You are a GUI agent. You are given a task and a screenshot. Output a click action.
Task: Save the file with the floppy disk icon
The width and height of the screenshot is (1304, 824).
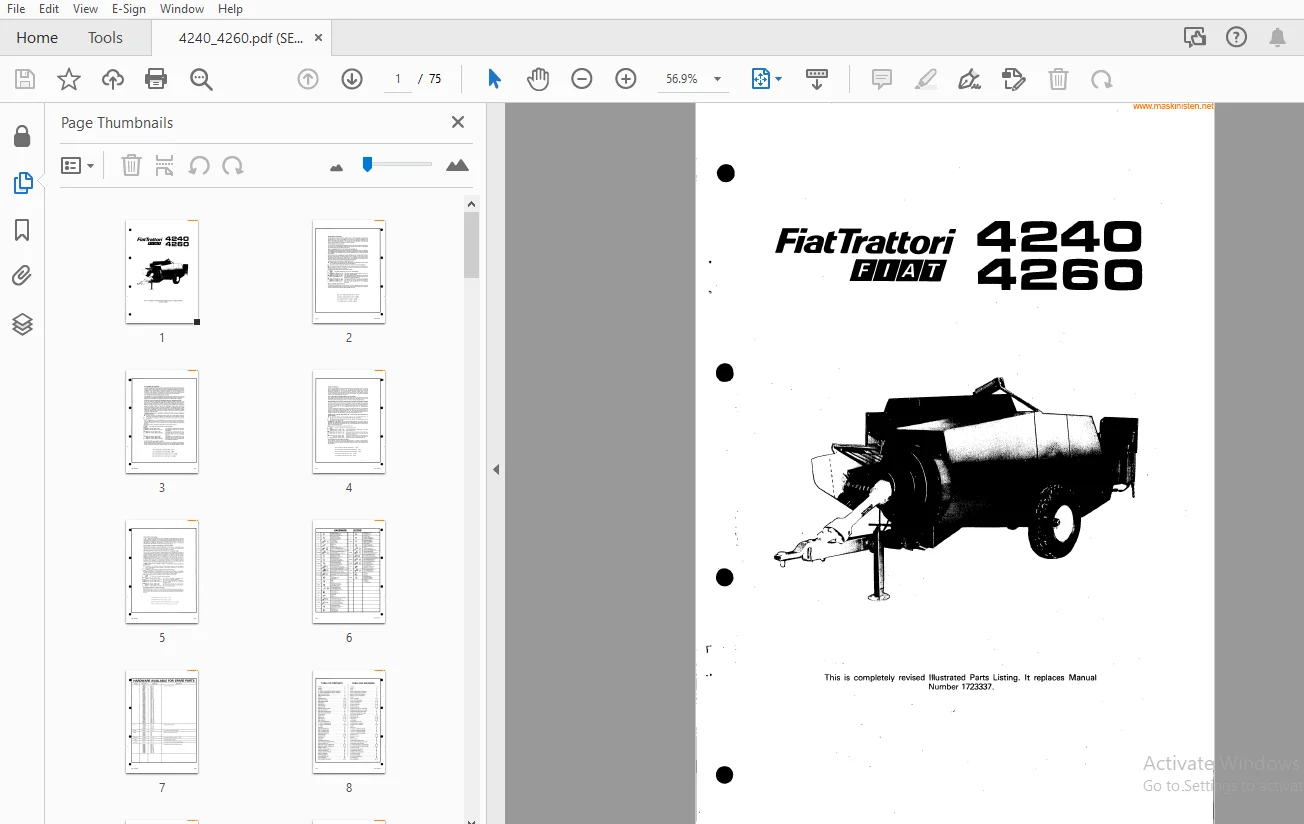pos(25,79)
